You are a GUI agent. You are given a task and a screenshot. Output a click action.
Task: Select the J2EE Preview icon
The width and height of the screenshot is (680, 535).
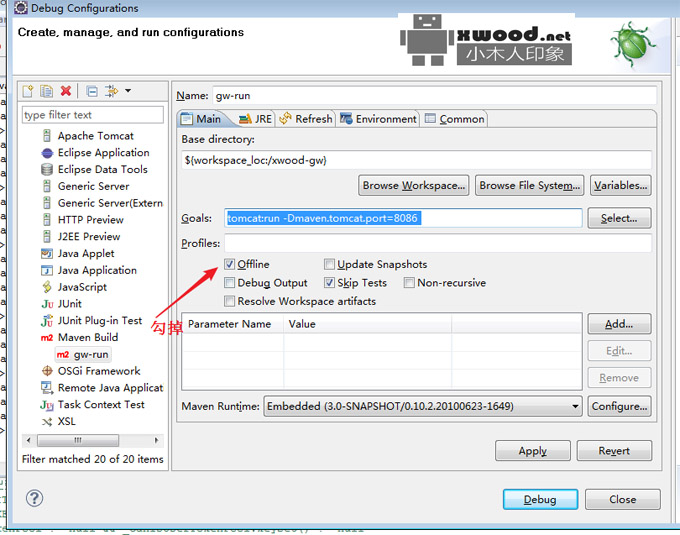coord(47,236)
